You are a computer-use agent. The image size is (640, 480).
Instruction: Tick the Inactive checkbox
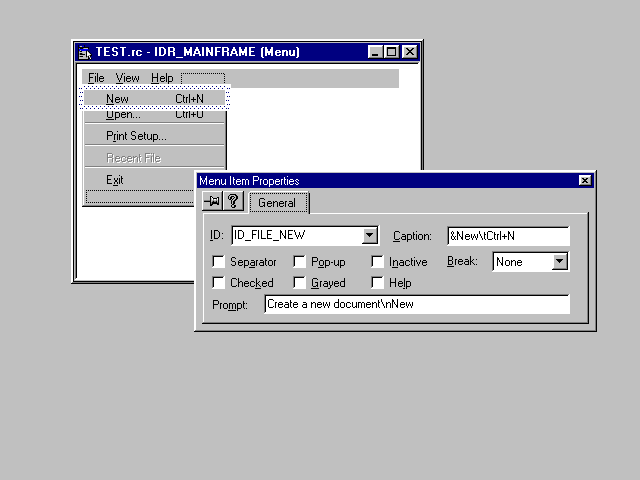(x=377, y=262)
